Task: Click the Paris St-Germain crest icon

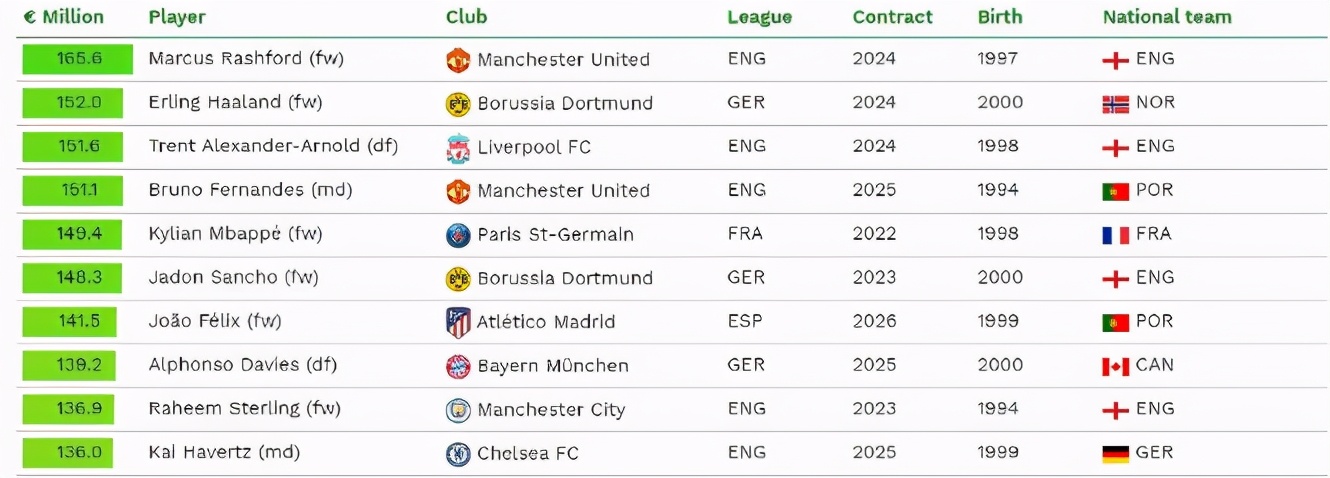Action: pyautogui.click(x=457, y=235)
